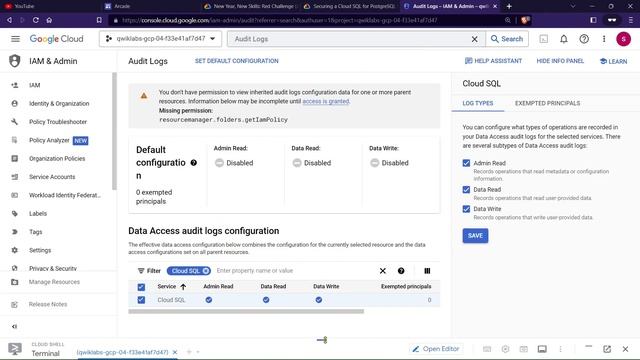The height and width of the screenshot is (360, 640).
Task: Open Policy Analyzer
Action: pos(49,140)
